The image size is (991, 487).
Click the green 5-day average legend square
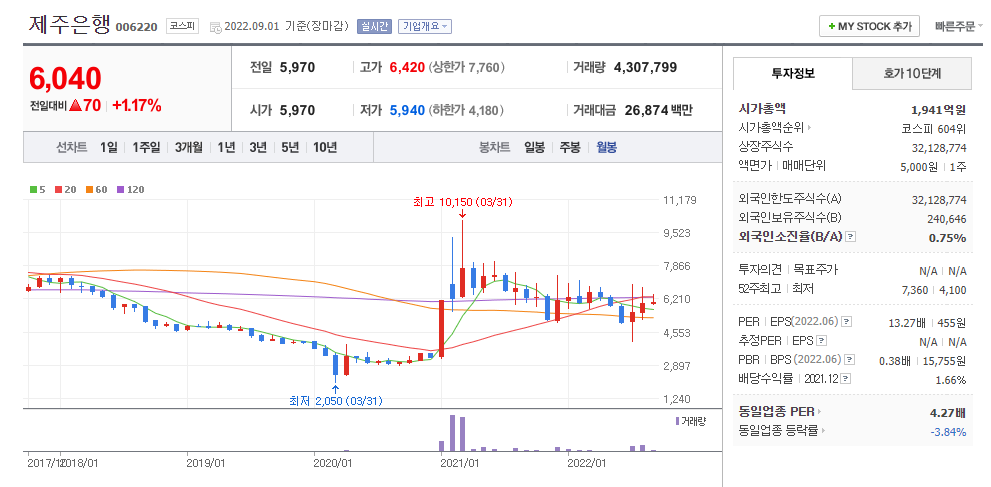(x=33, y=189)
